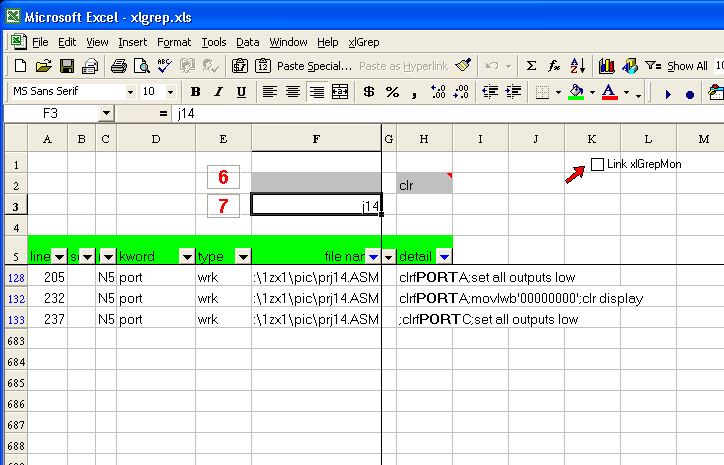
Task: Open the type column filter dropdown
Action: click(x=242, y=257)
